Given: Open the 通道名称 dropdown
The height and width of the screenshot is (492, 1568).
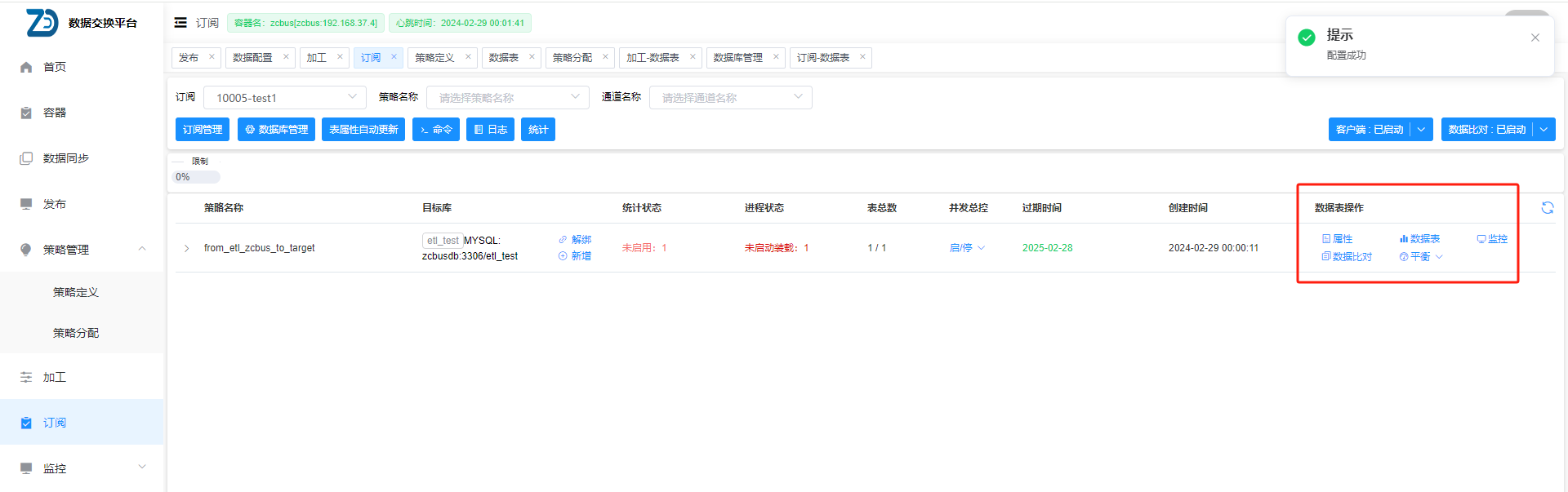Looking at the screenshot, I should click(730, 98).
